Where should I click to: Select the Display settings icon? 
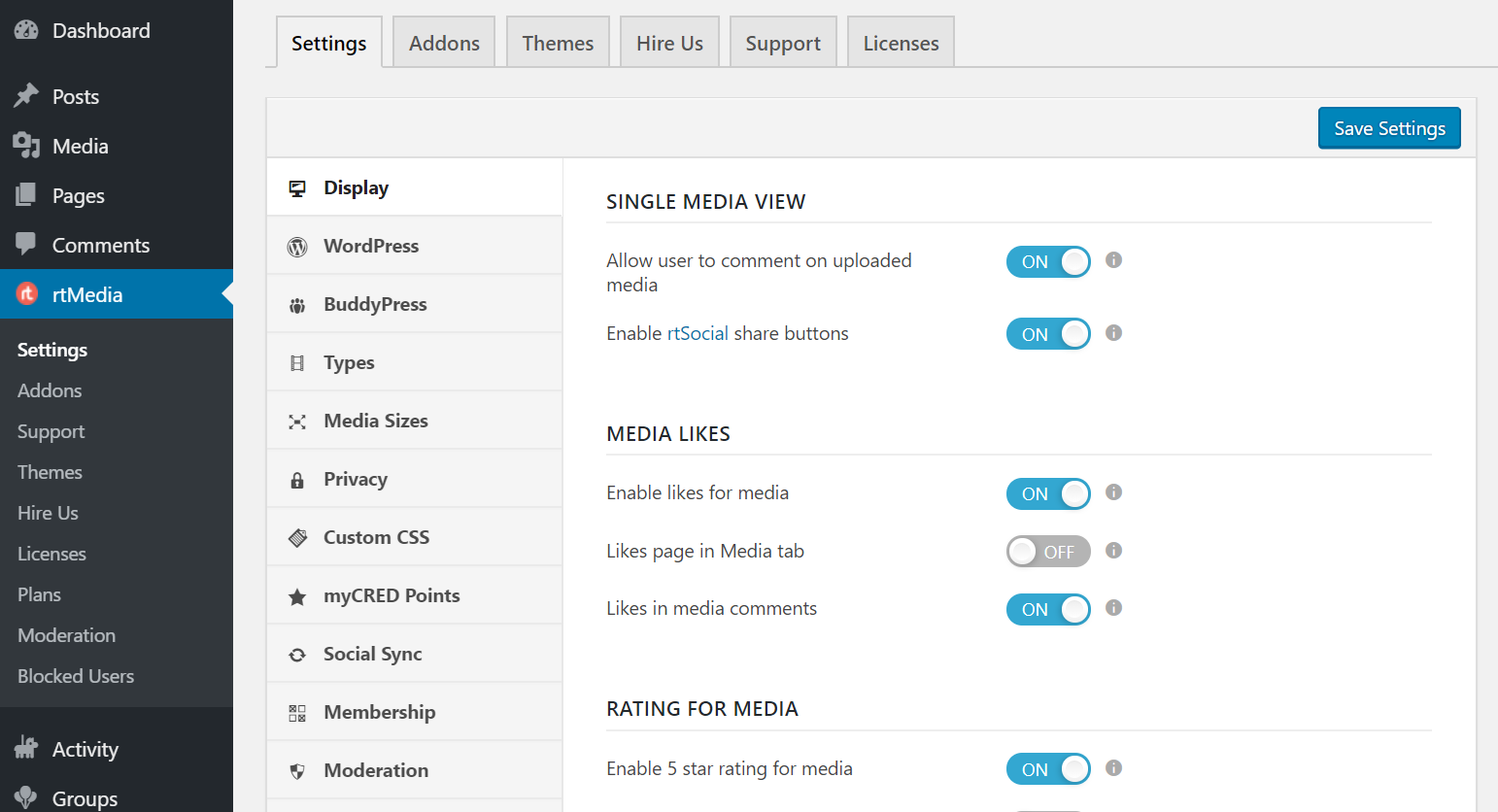[x=297, y=186]
